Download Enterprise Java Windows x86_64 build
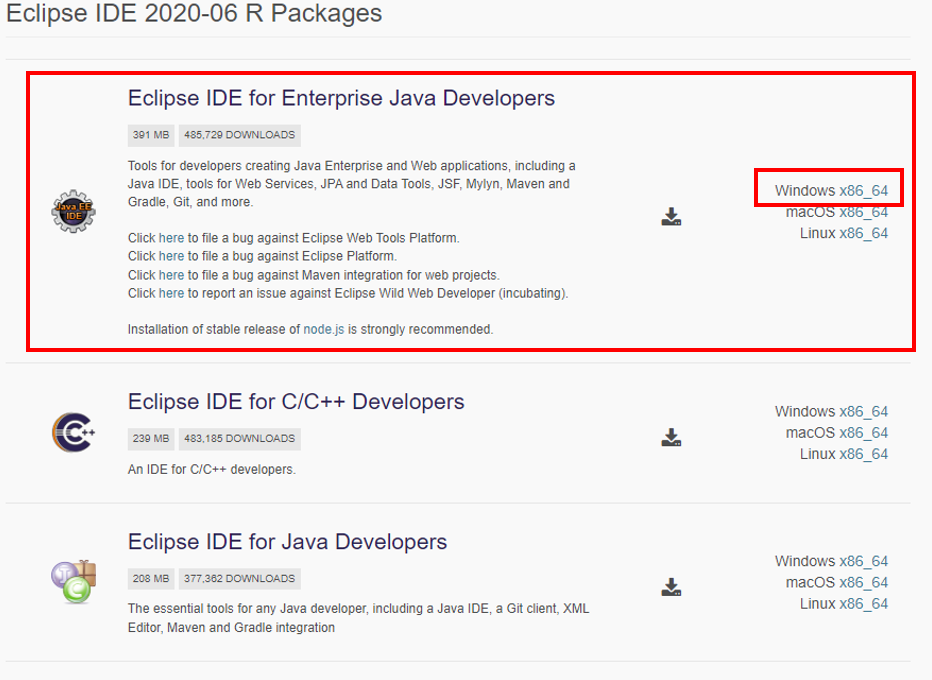932x680 pixels. tap(863, 191)
